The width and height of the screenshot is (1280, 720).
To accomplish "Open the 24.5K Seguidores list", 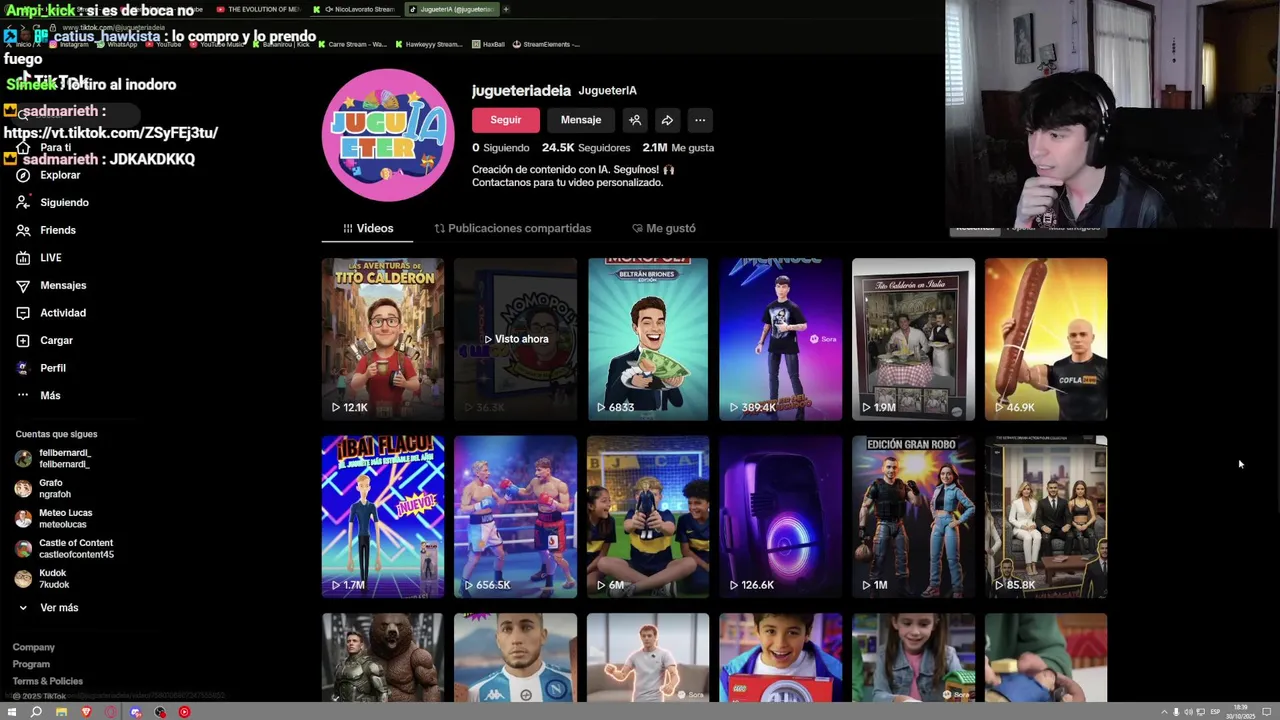I will coord(586,147).
